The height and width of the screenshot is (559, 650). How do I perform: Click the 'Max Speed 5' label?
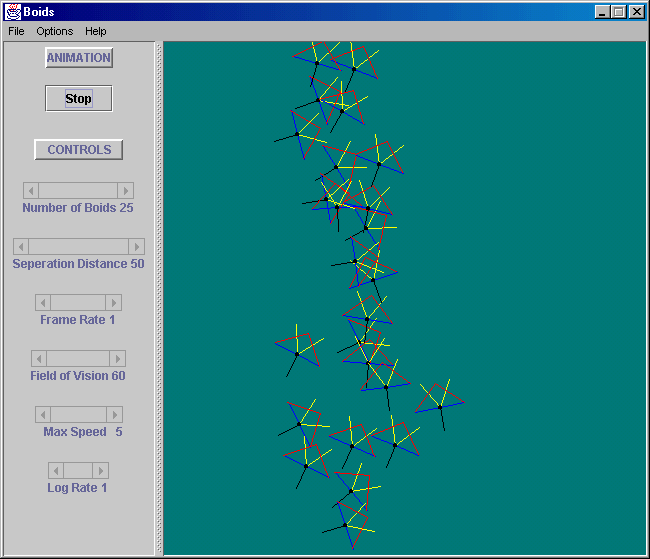[83, 432]
